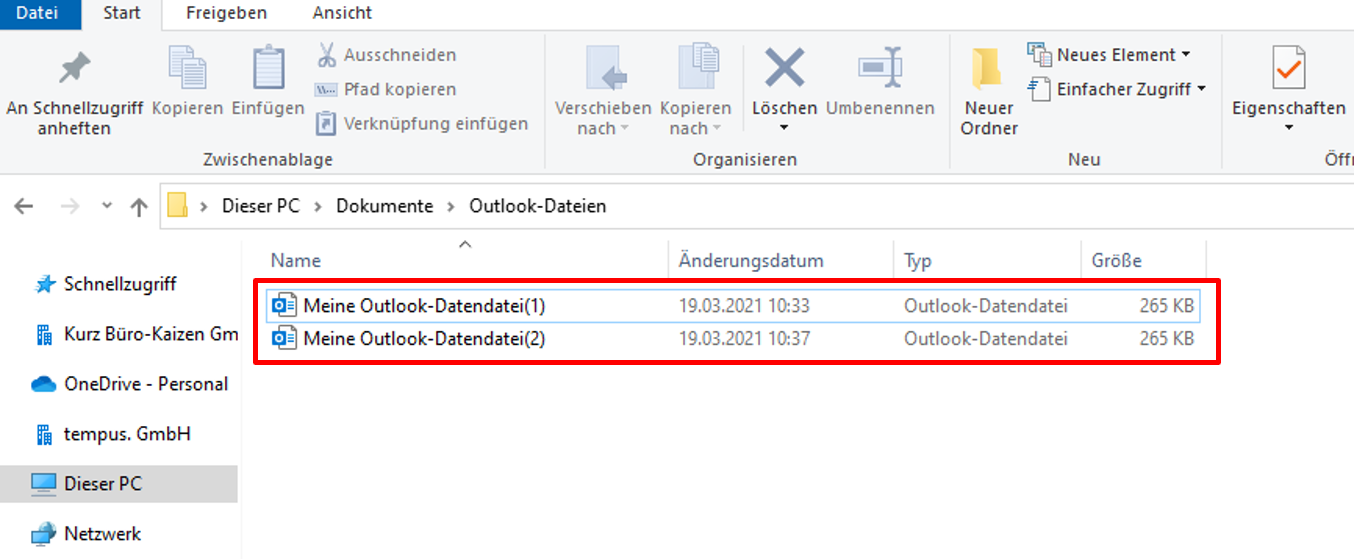Open the Einfacher Zugriff dropdown
The width and height of the screenshot is (1354, 559).
[1117, 89]
